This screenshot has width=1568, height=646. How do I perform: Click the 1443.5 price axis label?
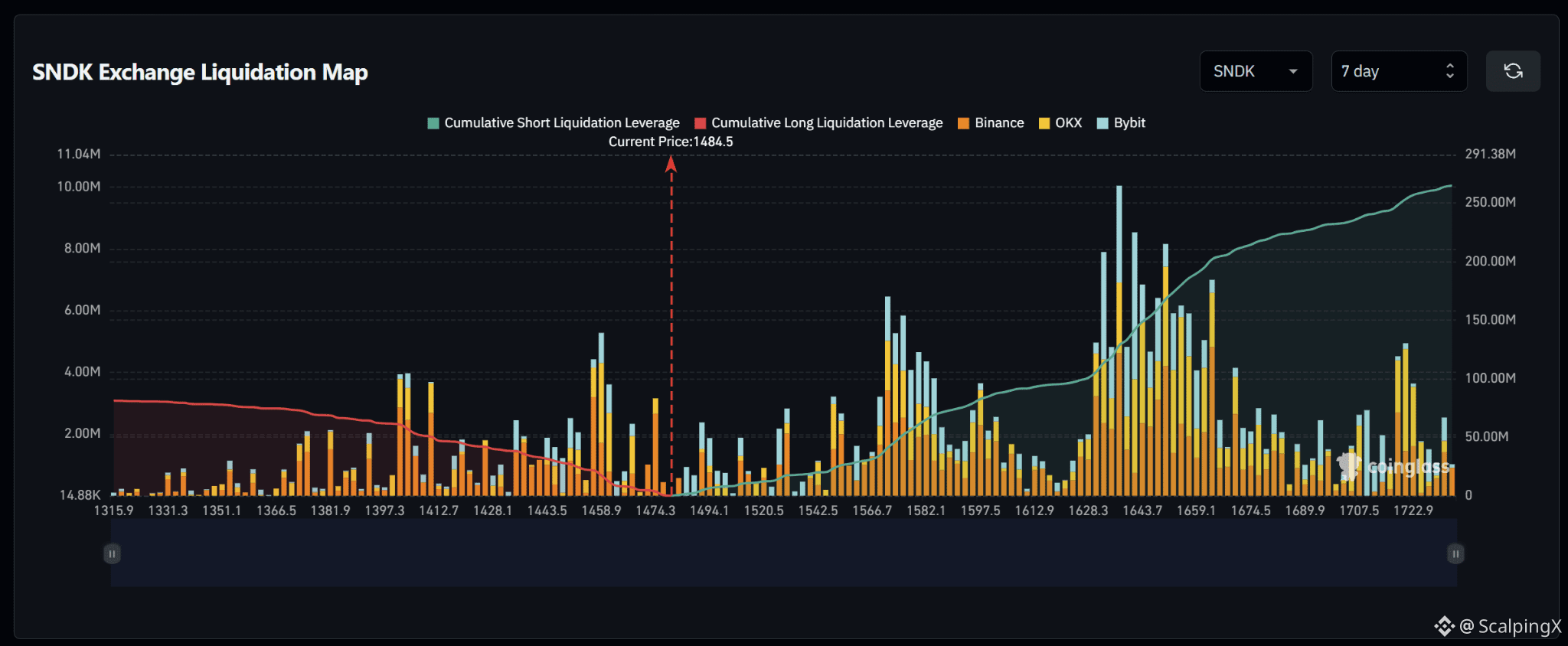tap(547, 511)
